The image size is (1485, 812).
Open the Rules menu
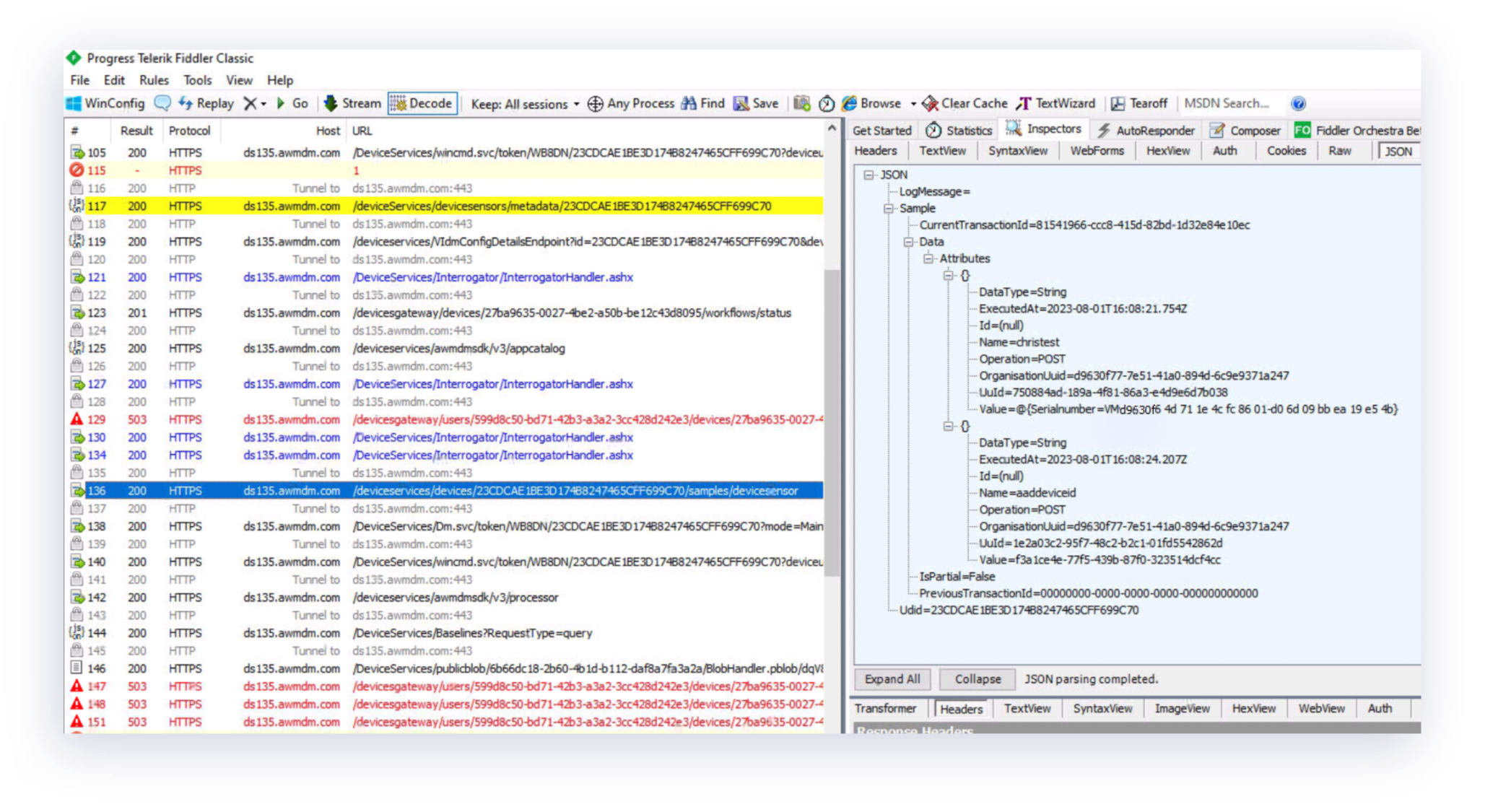pyautogui.click(x=154, y=80)
